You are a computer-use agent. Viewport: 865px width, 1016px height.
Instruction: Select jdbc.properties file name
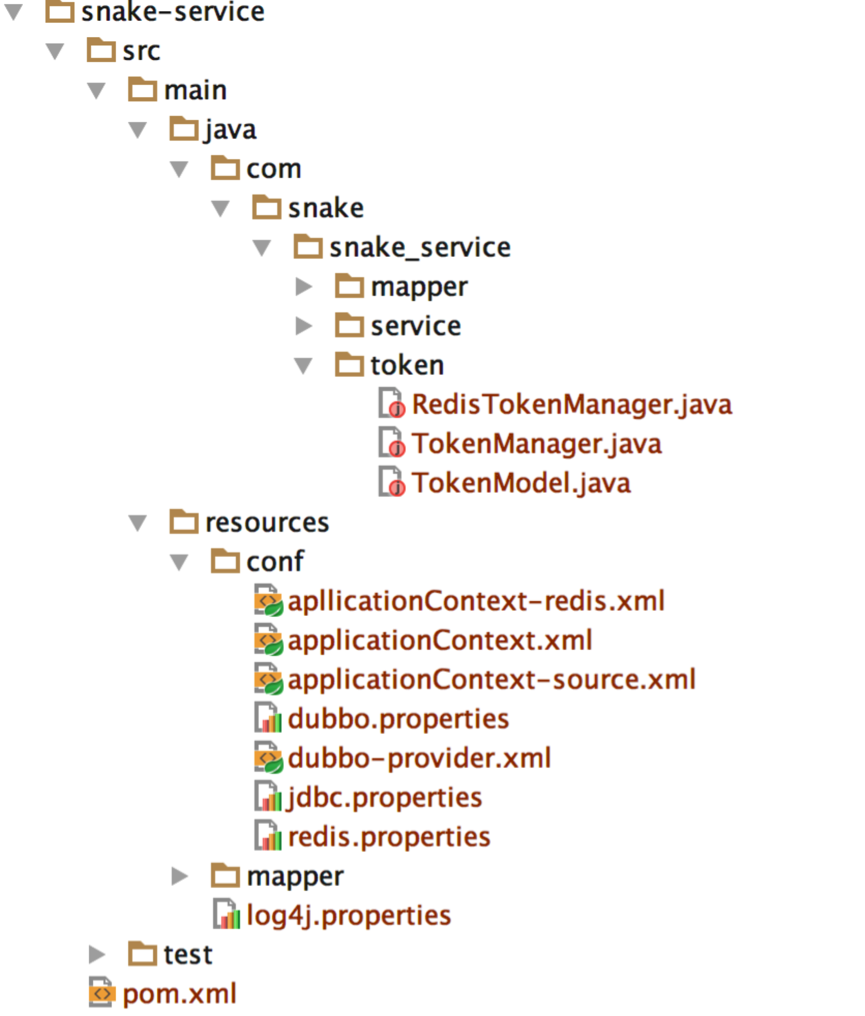pyautogui.click(x=385, y=798)
